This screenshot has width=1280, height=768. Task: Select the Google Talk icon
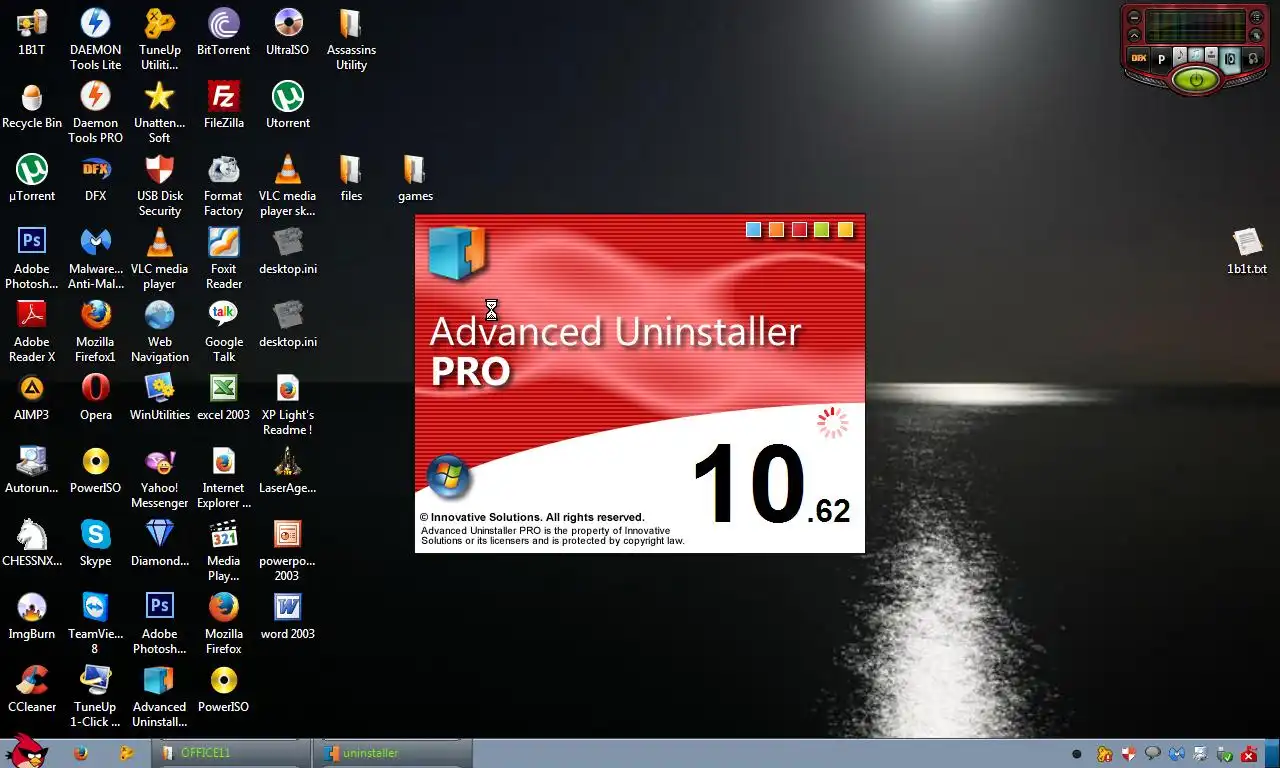pos(224,331)
